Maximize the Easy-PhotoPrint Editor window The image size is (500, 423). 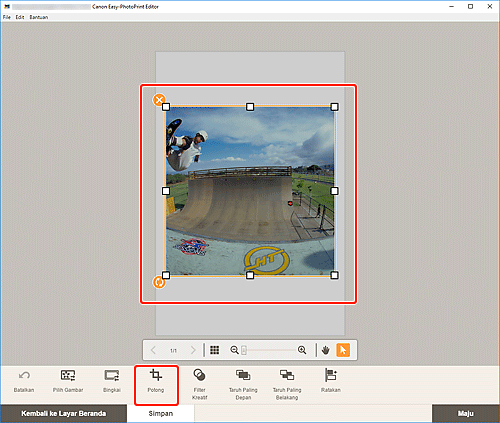click(470, 6)
